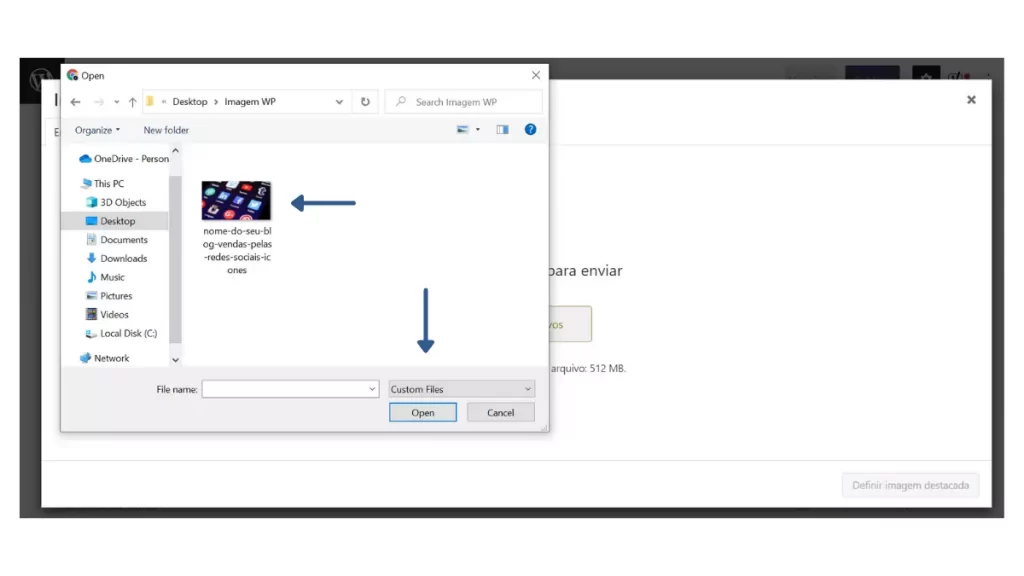Expand the File name dropdown arrow
This screenshot has height=576, width=1024.
(372, 389)
